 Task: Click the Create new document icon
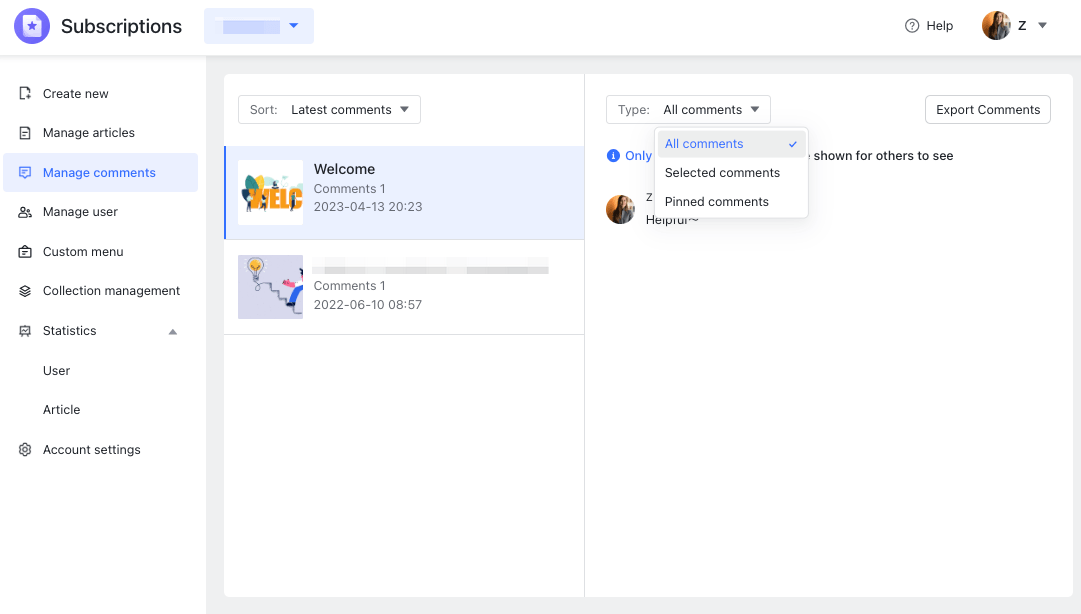(25, 93)
